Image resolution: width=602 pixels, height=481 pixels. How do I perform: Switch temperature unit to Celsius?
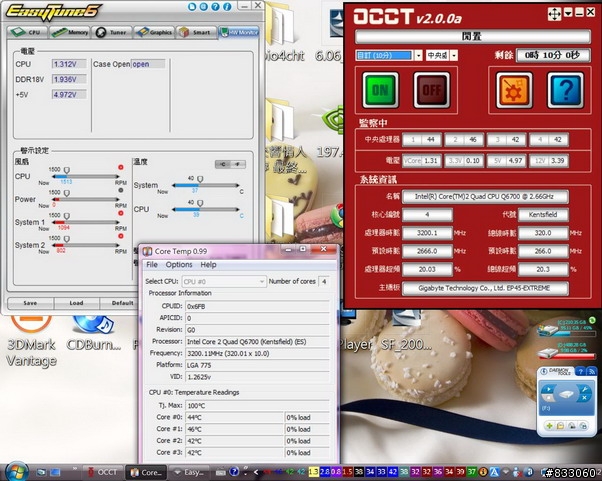coord(223,164)
